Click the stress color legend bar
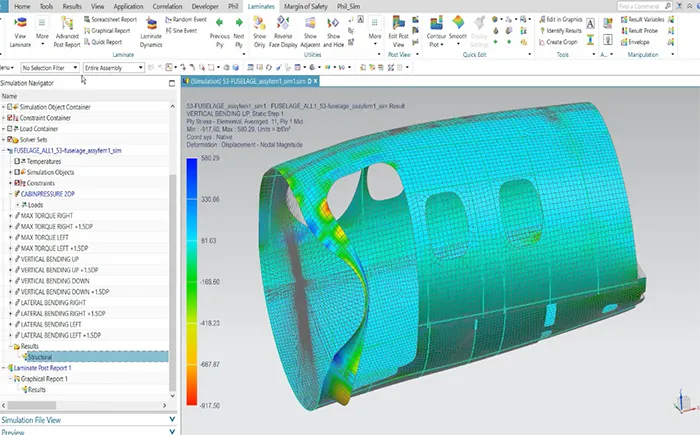The width and height of the screenshot is (700, 435). coord(192,281)
